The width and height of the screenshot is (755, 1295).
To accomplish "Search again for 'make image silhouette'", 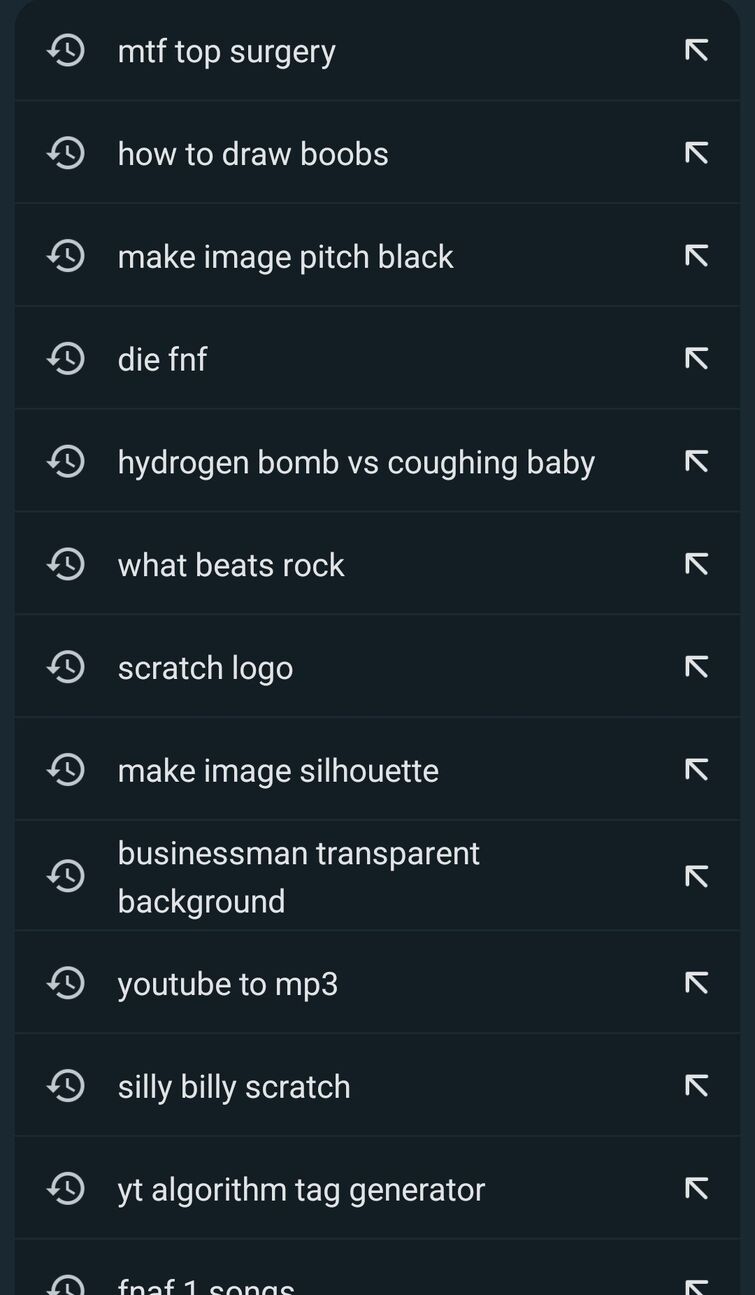I will coord(377,769).
